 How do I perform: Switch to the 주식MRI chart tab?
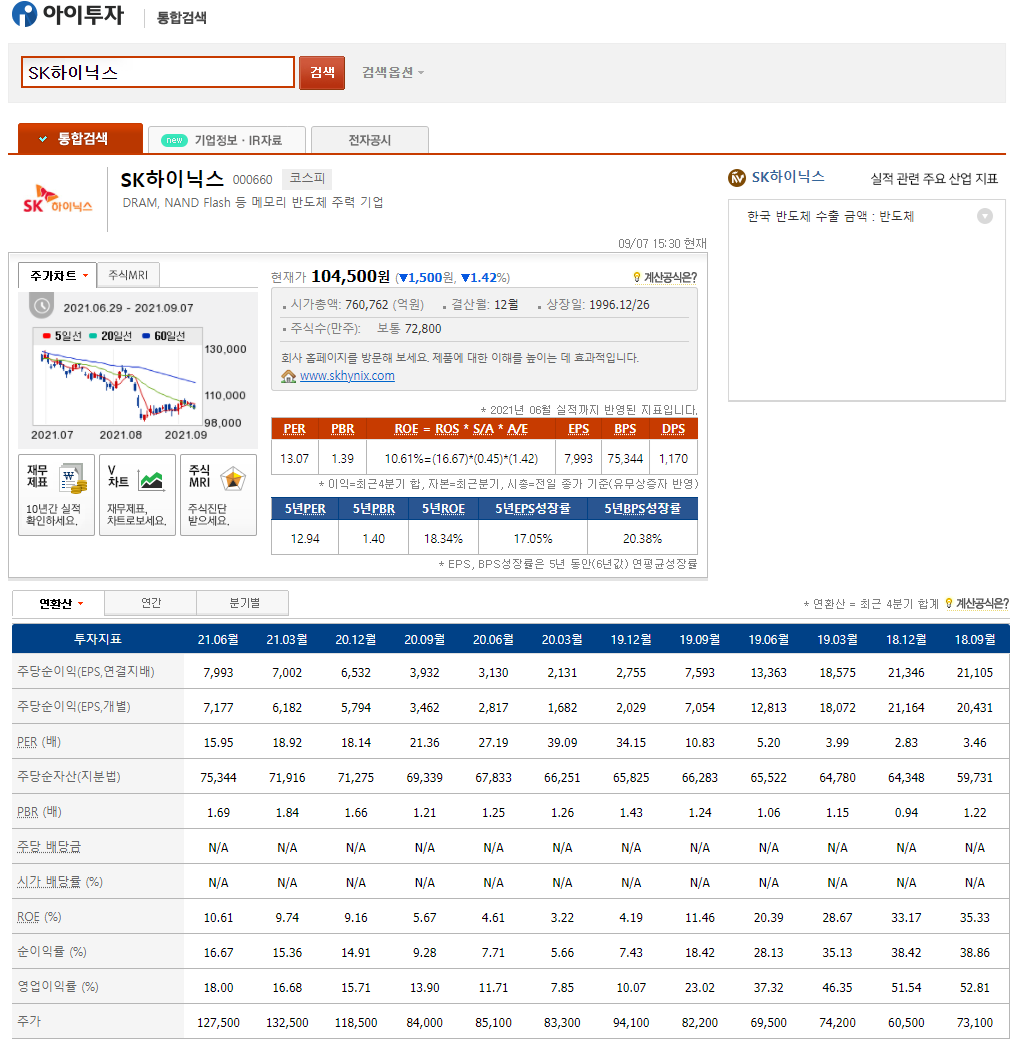128,275
